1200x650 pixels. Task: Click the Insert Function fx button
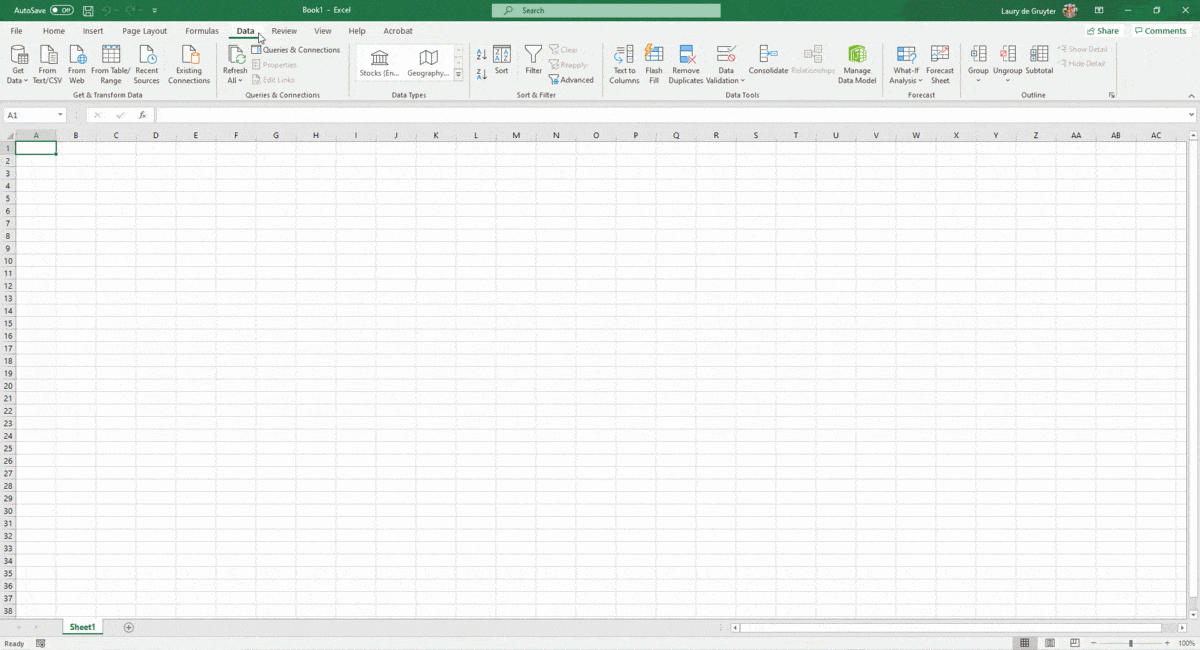(x=142, y=115)
